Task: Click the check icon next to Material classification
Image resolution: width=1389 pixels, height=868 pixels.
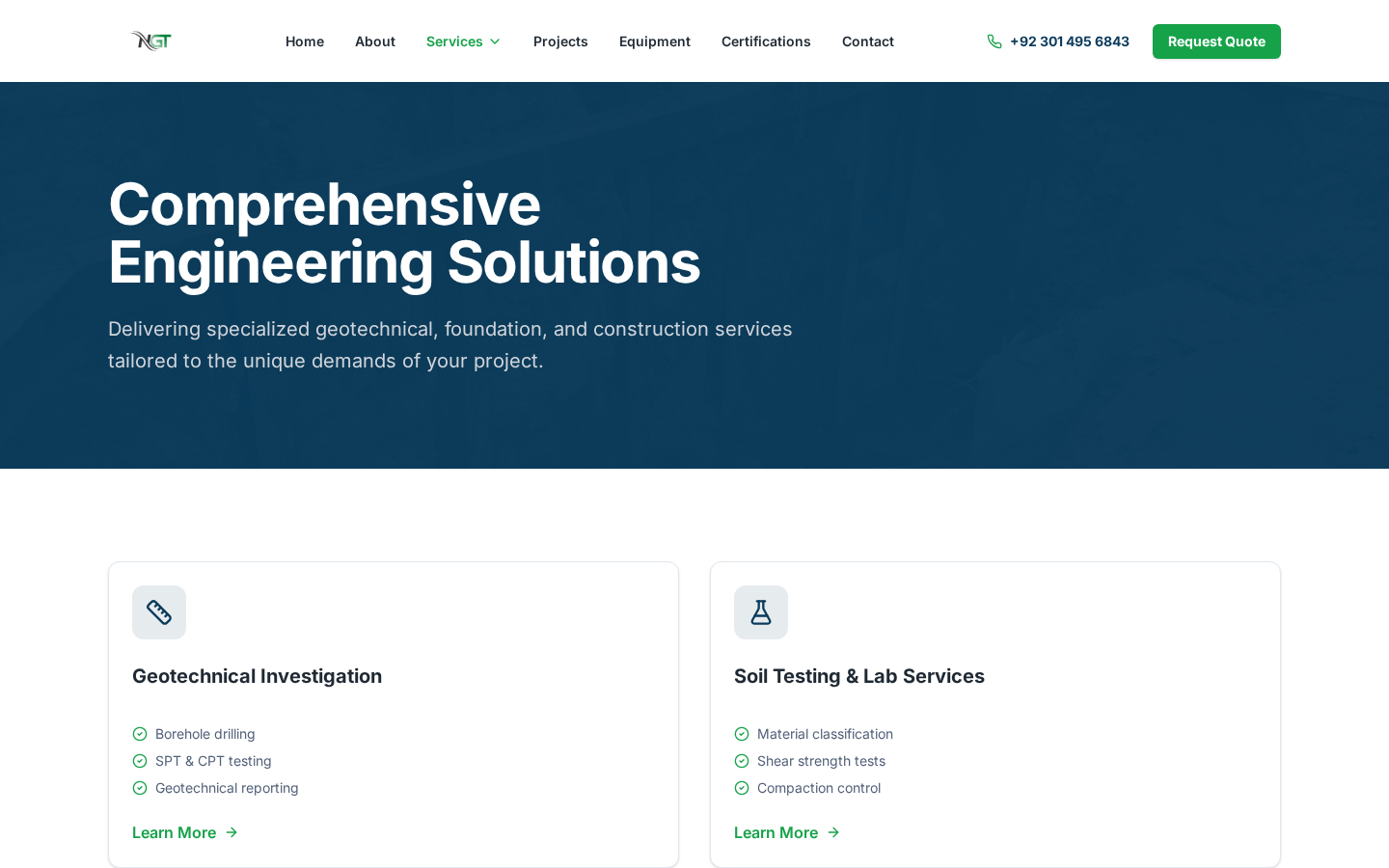Action: tap(742, 734)
